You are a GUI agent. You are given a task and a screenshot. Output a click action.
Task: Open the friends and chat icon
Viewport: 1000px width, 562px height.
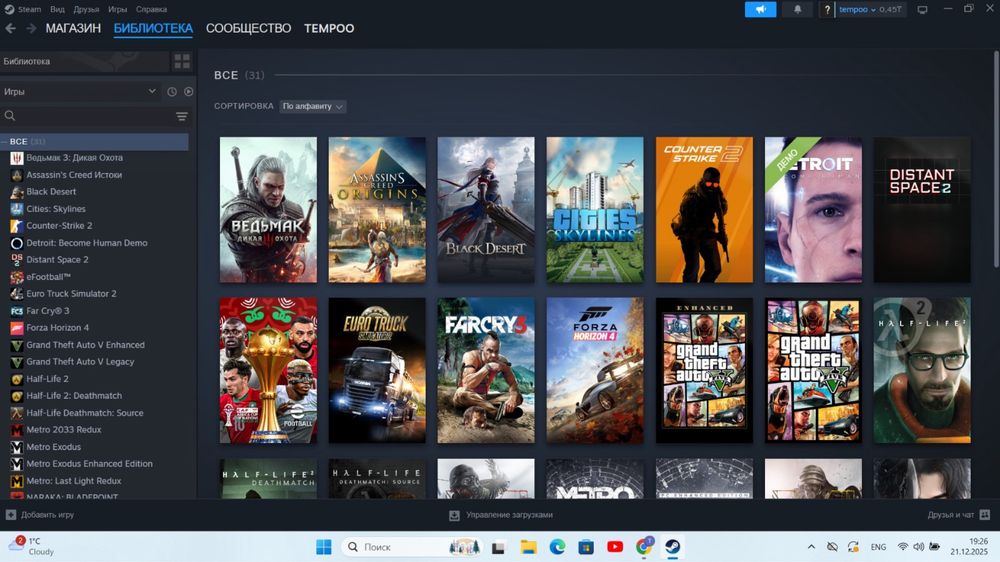tap(985, 515)
